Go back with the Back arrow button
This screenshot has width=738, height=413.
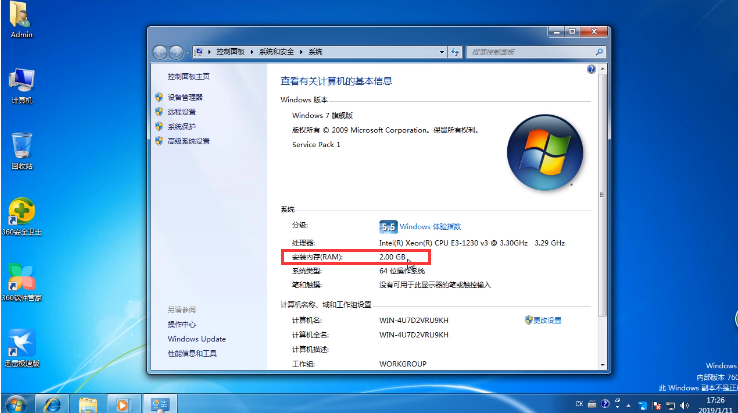[x=160, y=52]
